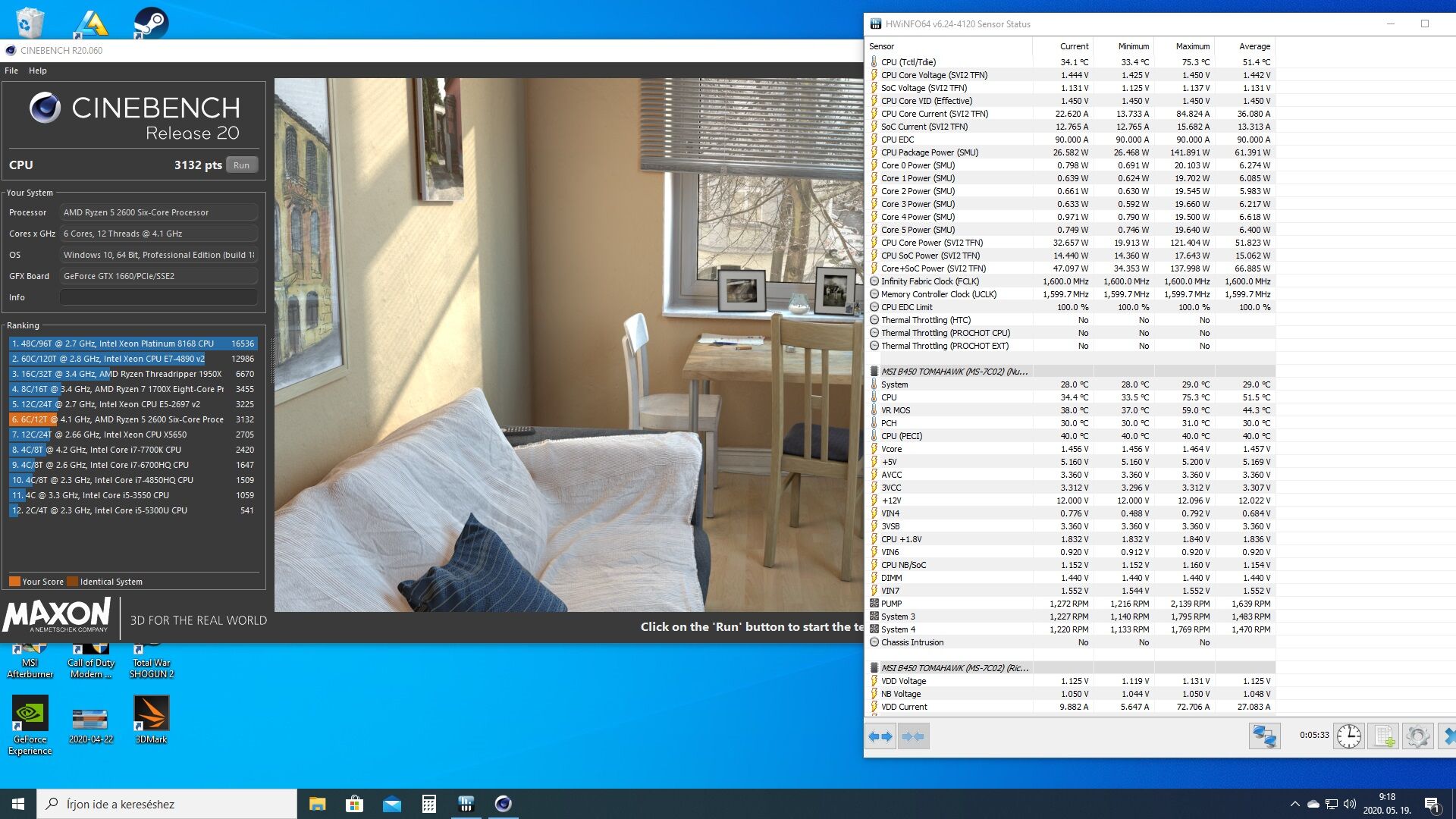Open the Recycle Bin desktop icon
This screenshot has width=1456, height=819.
coord(29,22)
